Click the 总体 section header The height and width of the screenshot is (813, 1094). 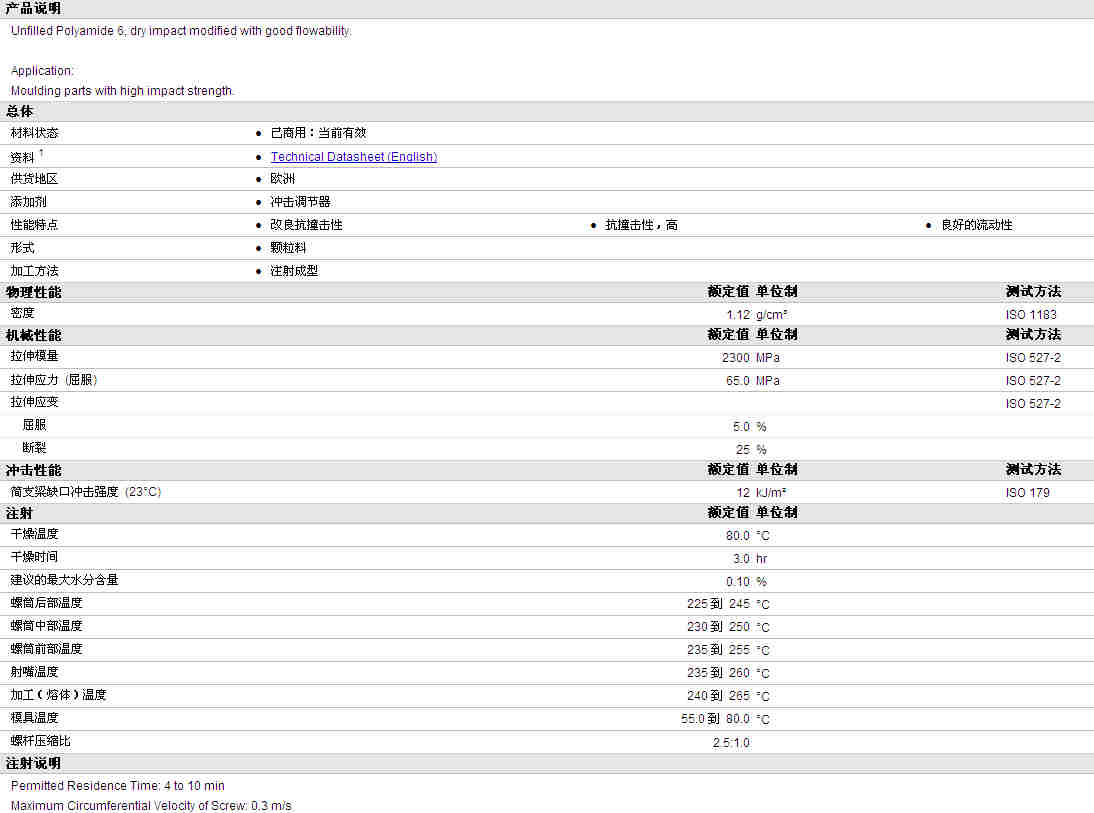coord(20,111)
